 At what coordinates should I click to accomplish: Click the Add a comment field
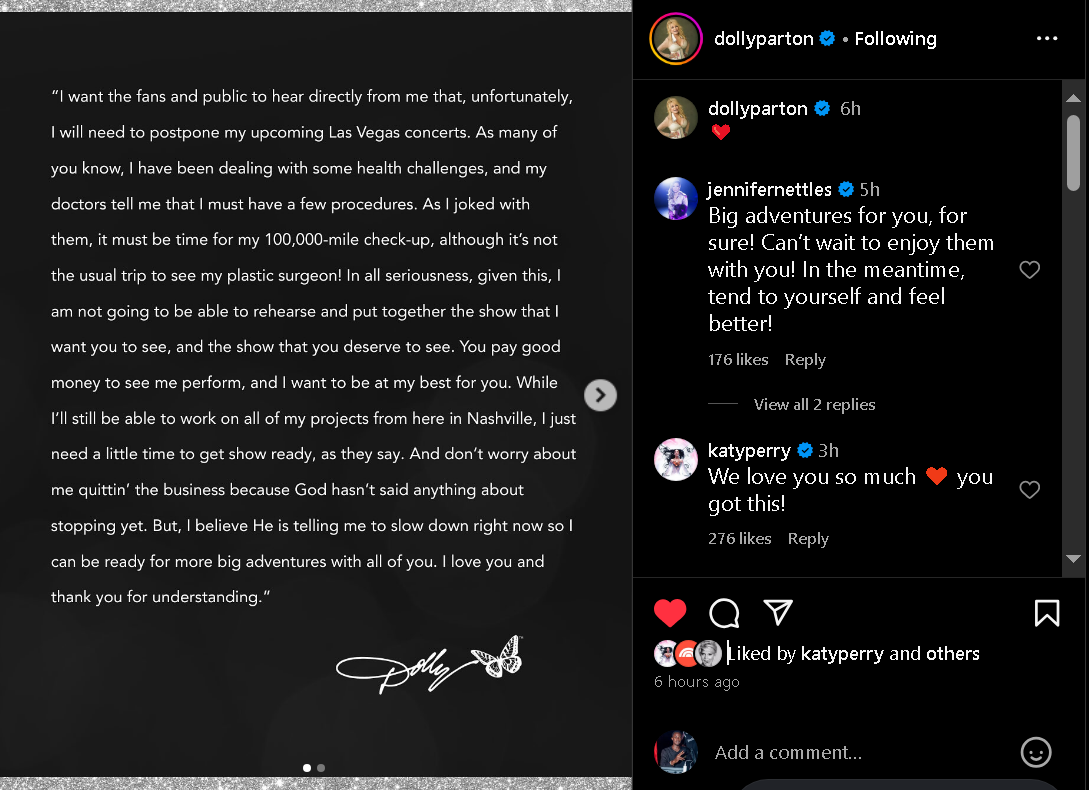(x=861, y=752)
